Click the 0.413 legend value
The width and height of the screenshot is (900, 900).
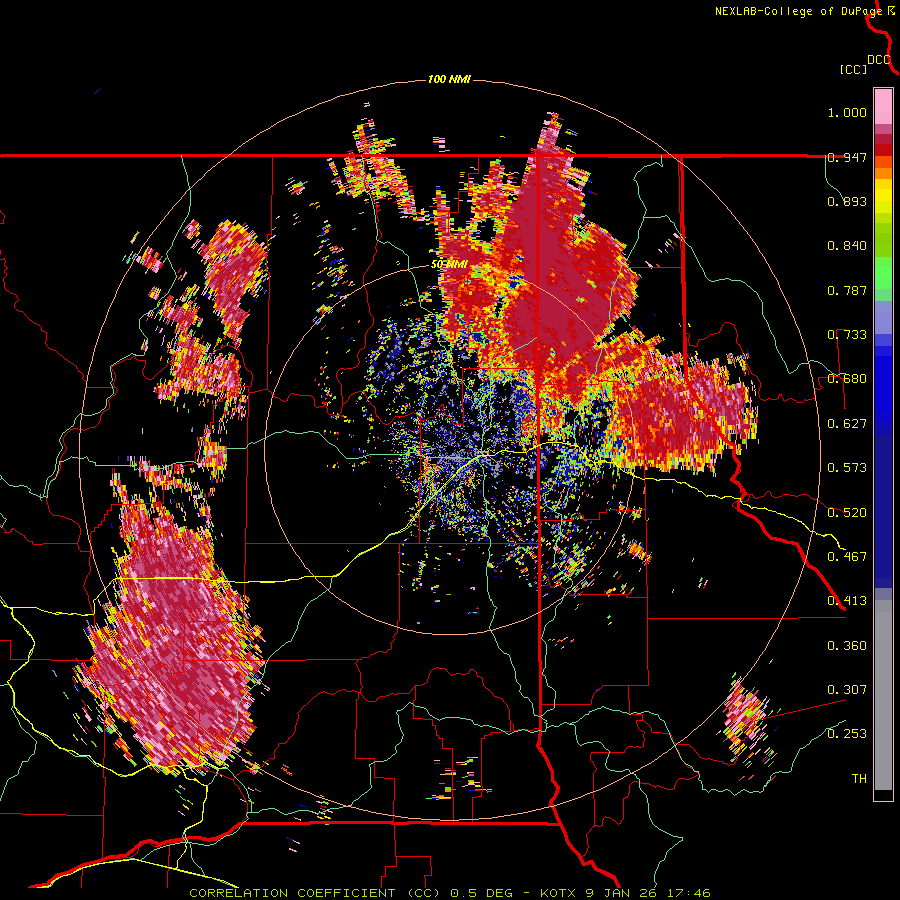click(x=847, y=601)
